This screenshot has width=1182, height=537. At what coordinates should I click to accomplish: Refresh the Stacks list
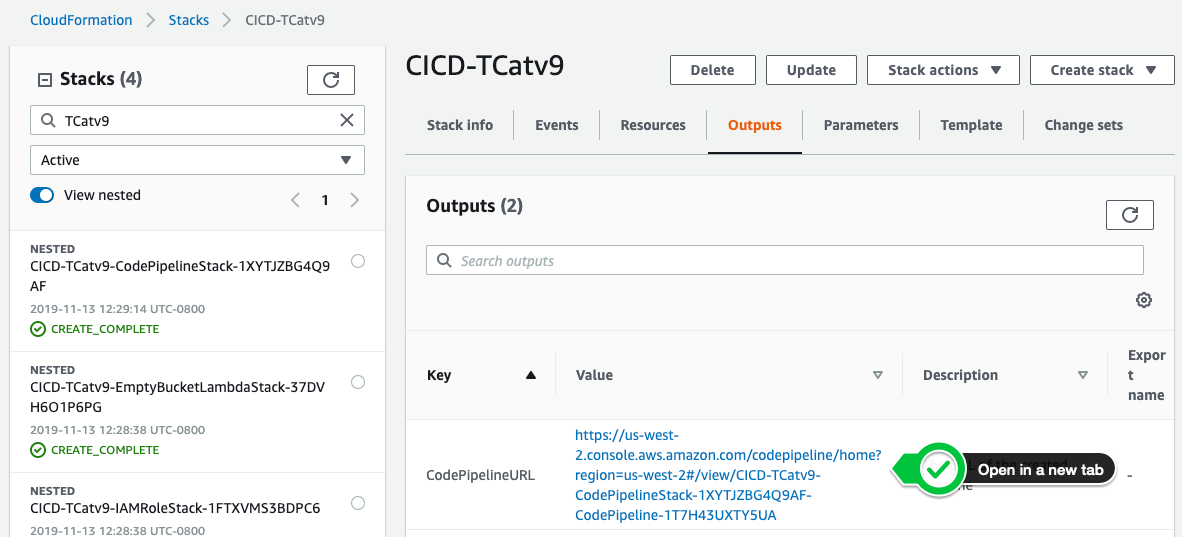331,80
